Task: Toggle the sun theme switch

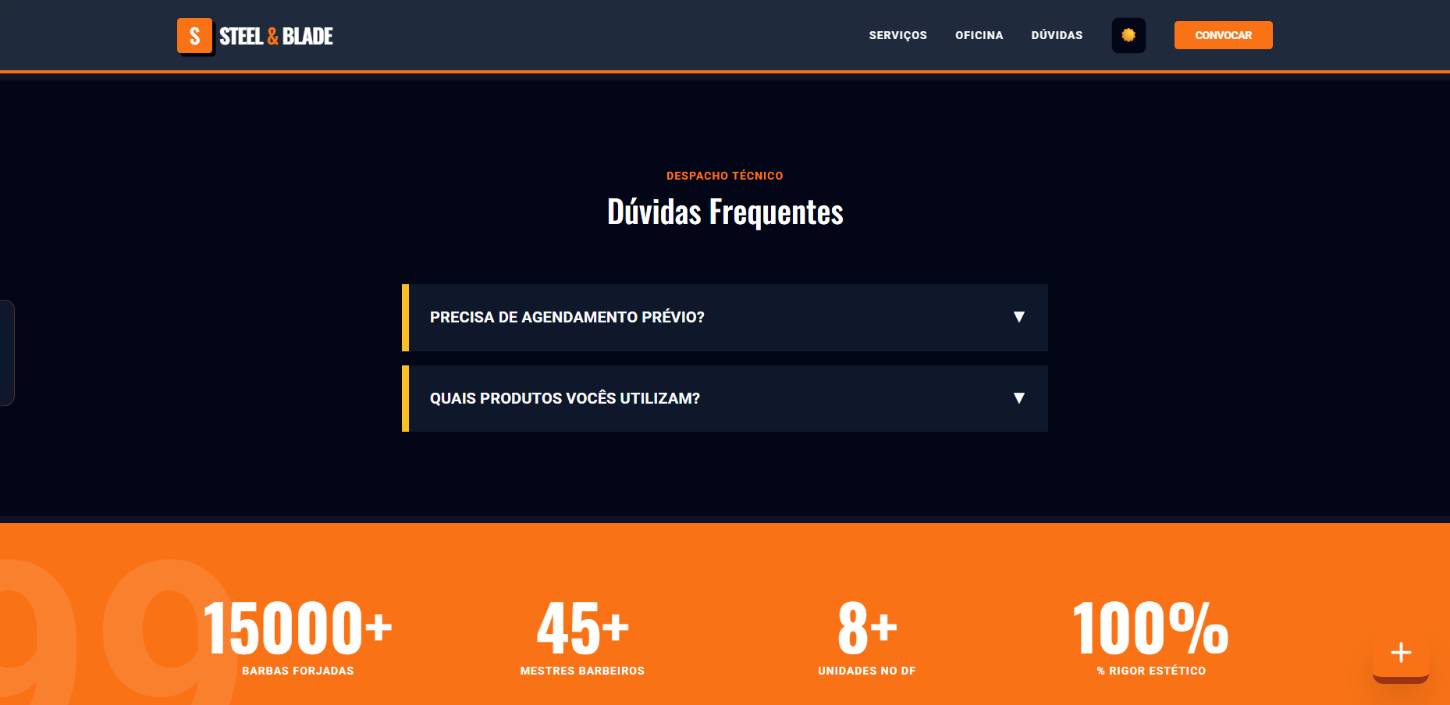Action: [x=1128, y=35]
